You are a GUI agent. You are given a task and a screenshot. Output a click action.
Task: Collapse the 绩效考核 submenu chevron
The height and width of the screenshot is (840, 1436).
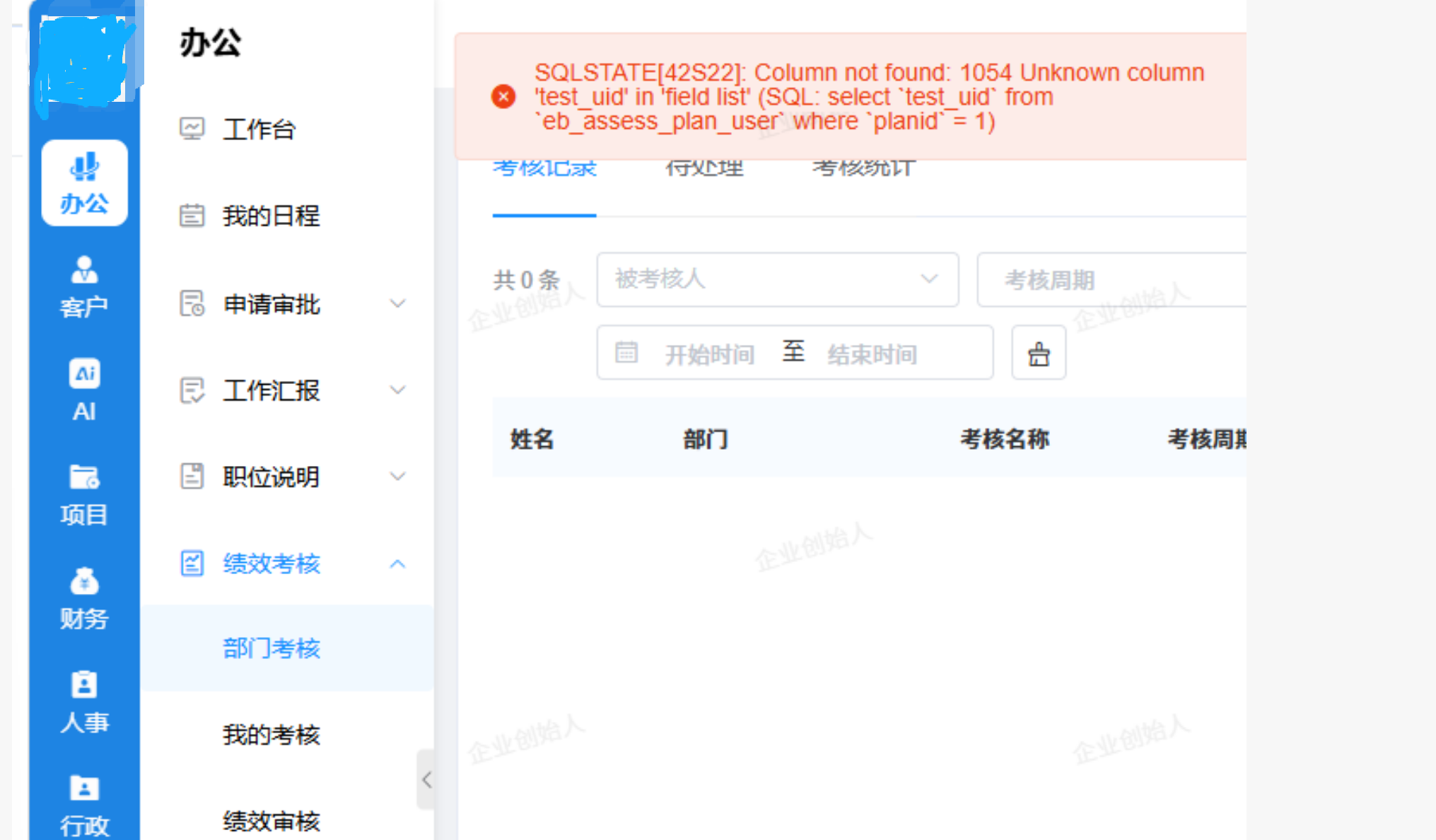tap(398, 564)
